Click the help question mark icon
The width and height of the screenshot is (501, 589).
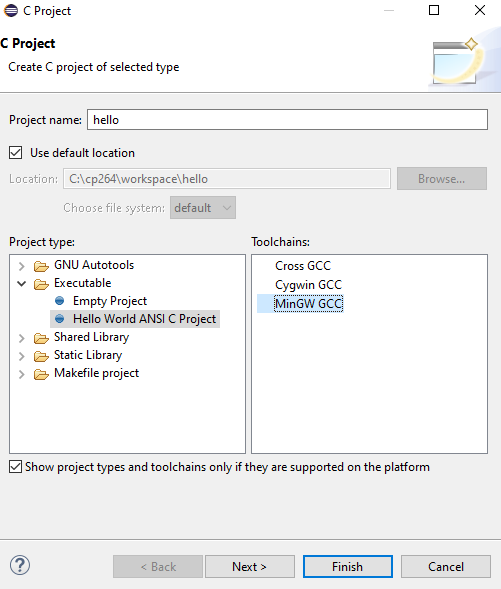[20, 565]
